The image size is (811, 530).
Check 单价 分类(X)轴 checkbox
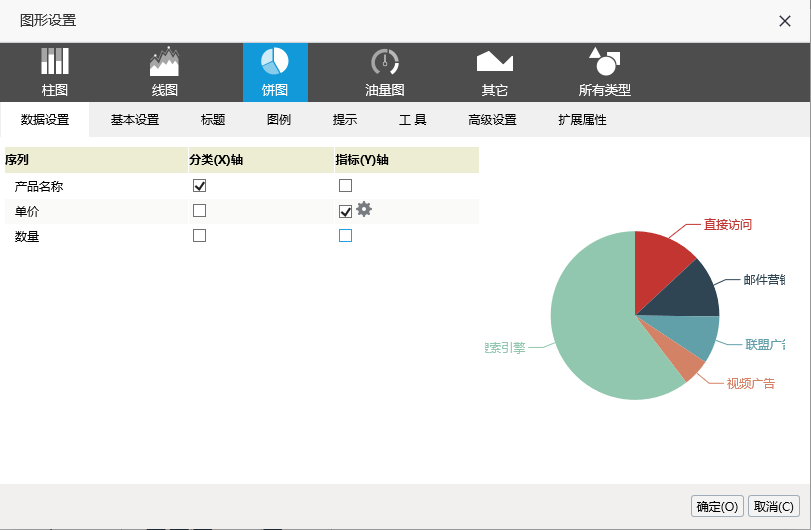(199, 210)
